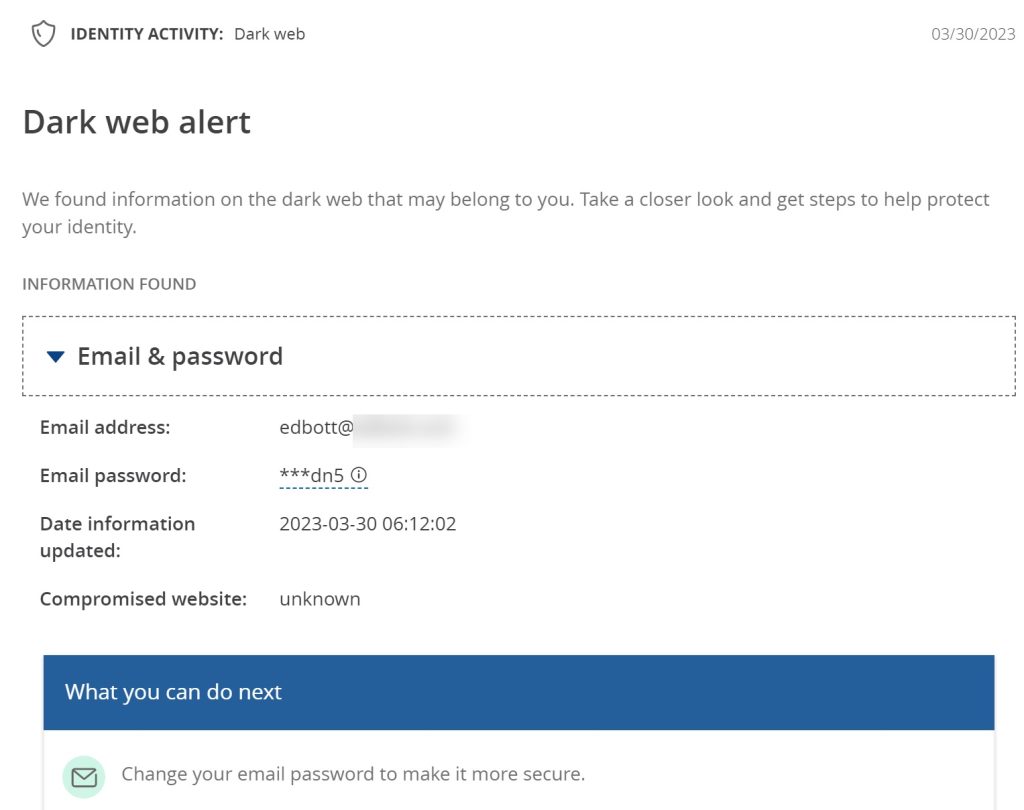The height and width of the screenshot is (810, 1024).
Task: Click Change your email password suggestion
Action: pos(353,774)
